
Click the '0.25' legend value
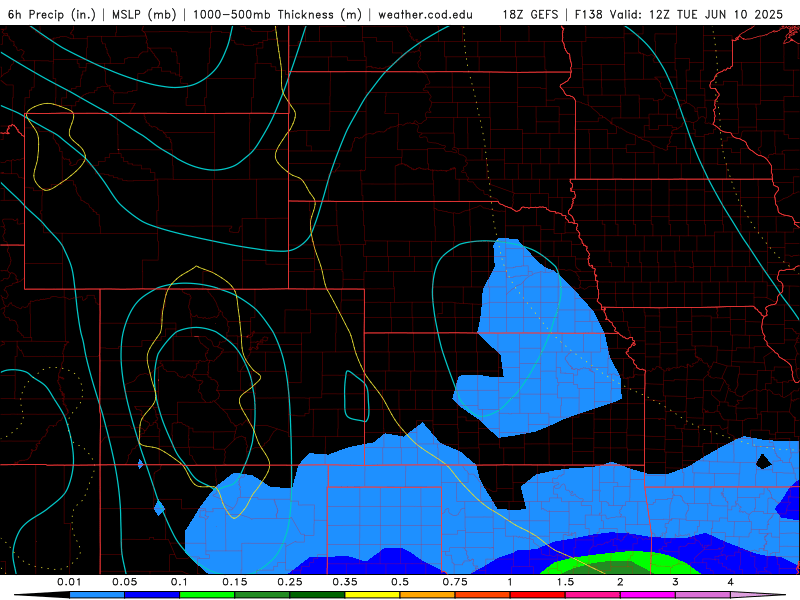click(x=290, y=582)
